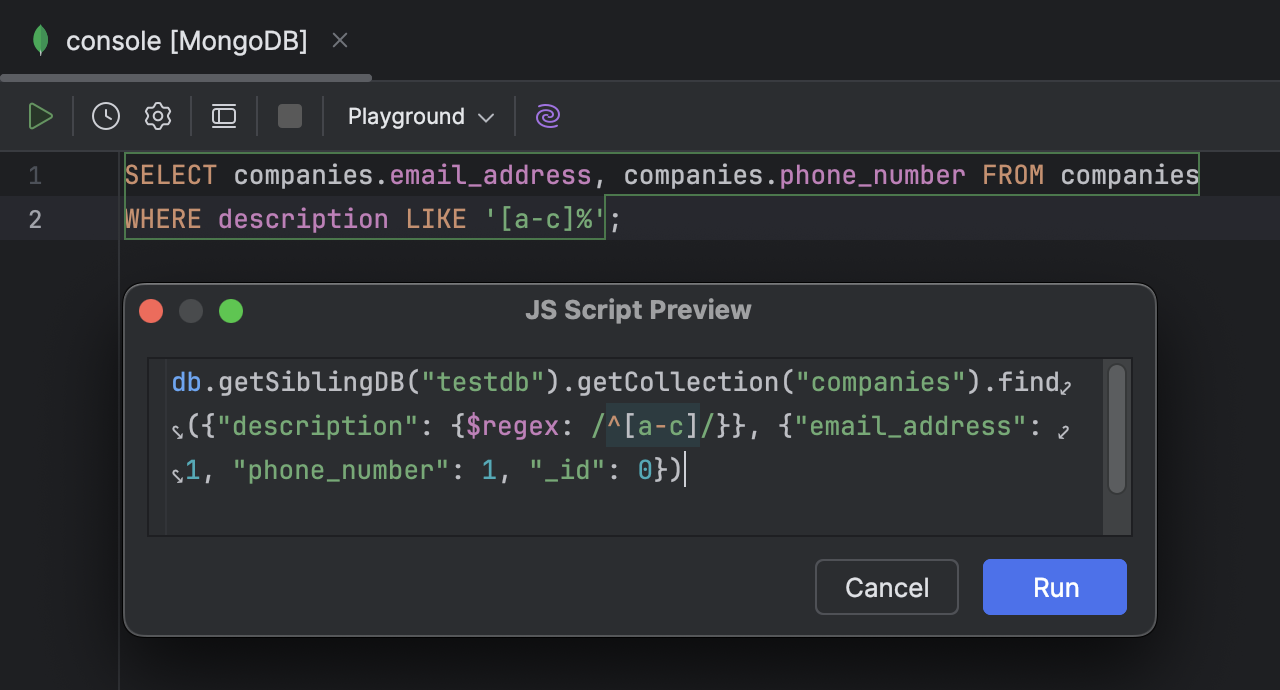This screenshot has width=1280, height=690.
Task: Close the console [MongoDB] tab
Action: point(339,40)
